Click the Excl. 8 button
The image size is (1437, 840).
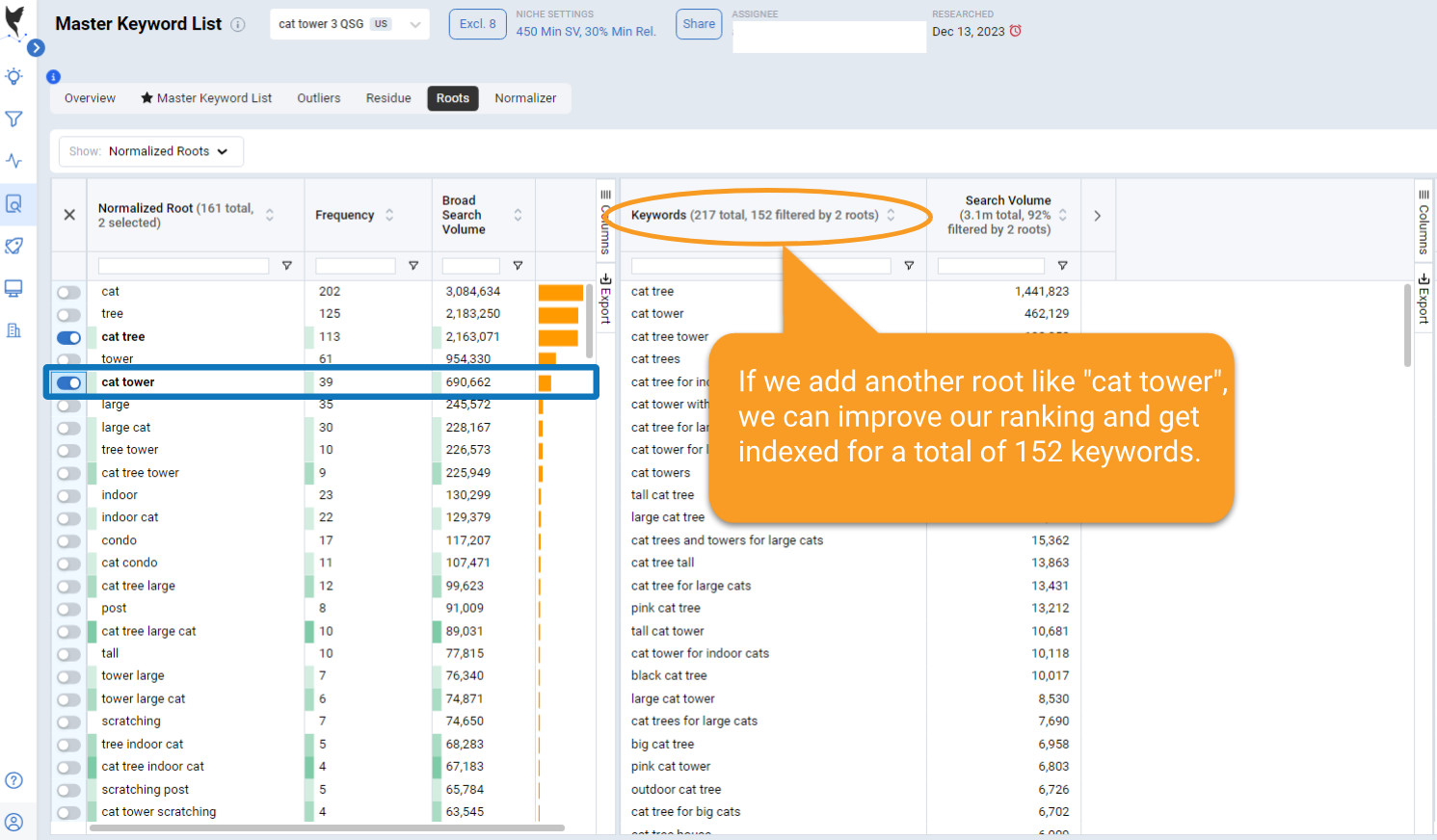click(x=477, y=24)
